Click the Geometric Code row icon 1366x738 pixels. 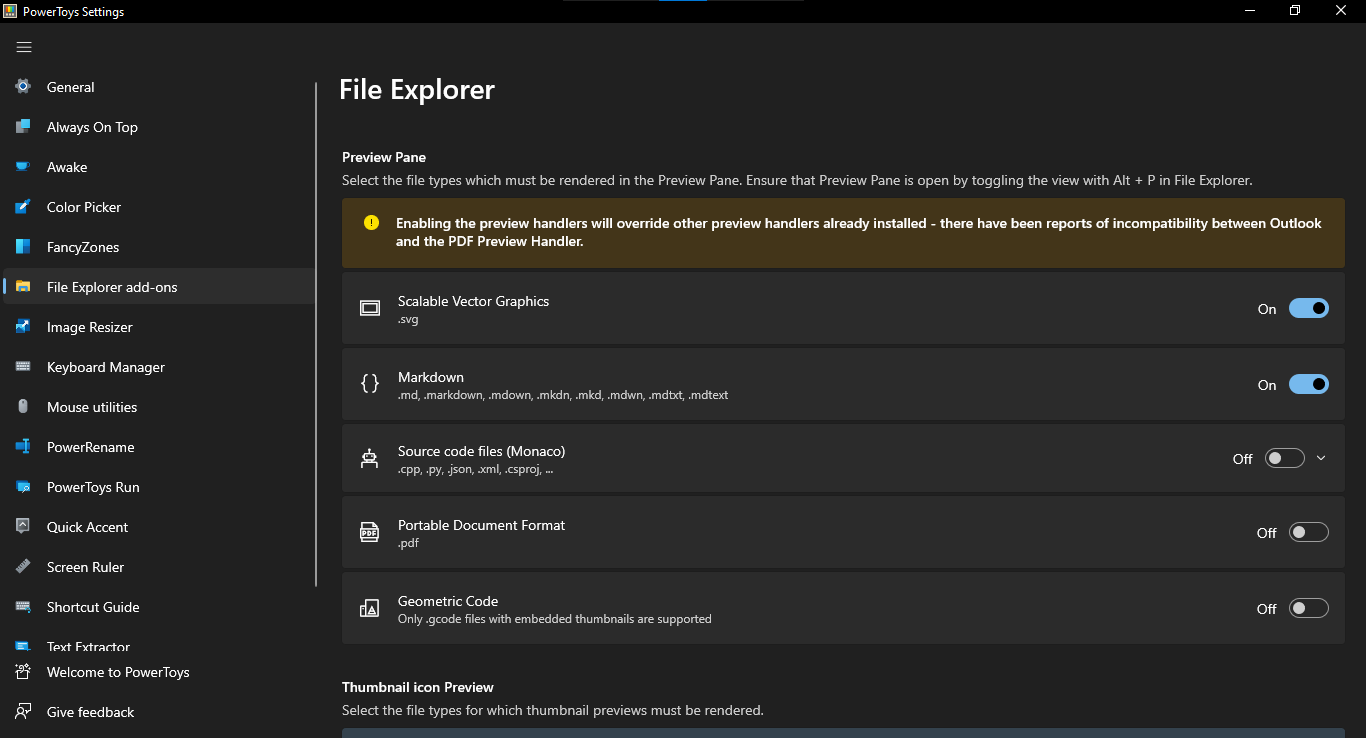(x=370, y=608)
